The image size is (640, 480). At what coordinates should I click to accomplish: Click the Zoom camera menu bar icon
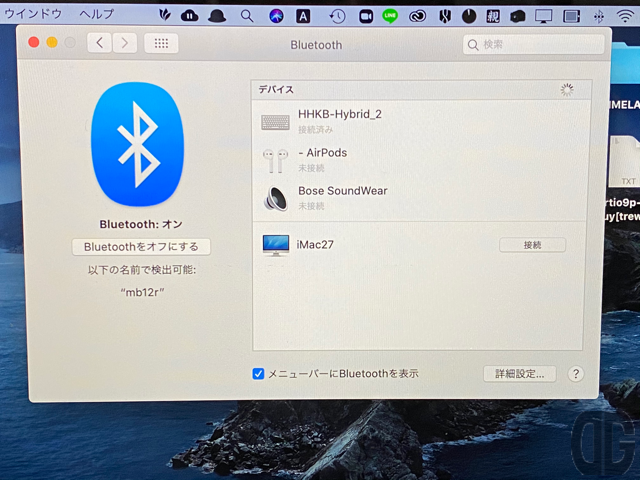point(366,16)
